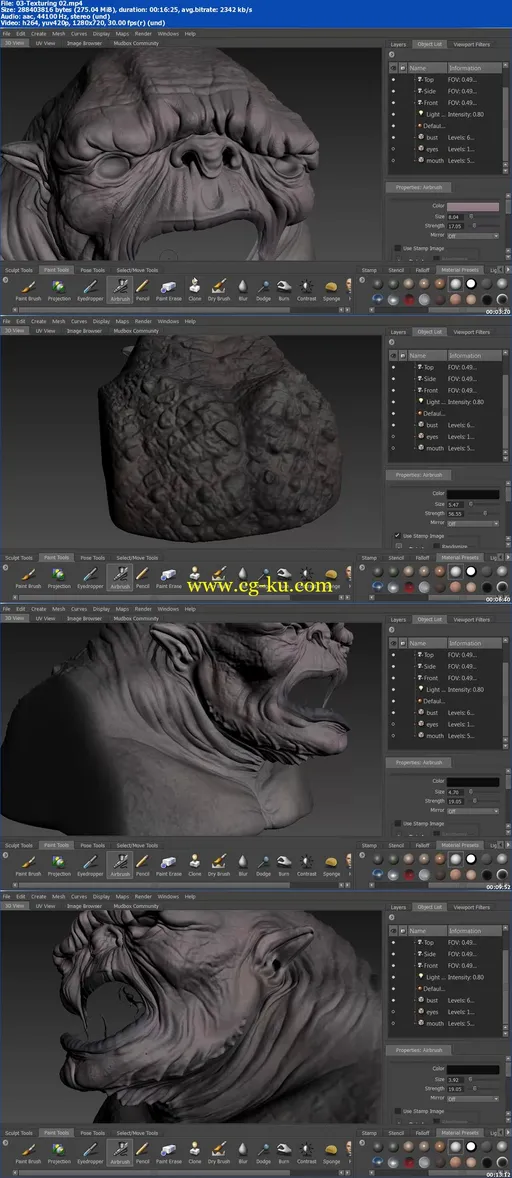Image resolution: width=512 pixels, height=1178 pixels.
Task: Toggle bust visibility in the 00:03:20 frame
Action: [393, 137]
